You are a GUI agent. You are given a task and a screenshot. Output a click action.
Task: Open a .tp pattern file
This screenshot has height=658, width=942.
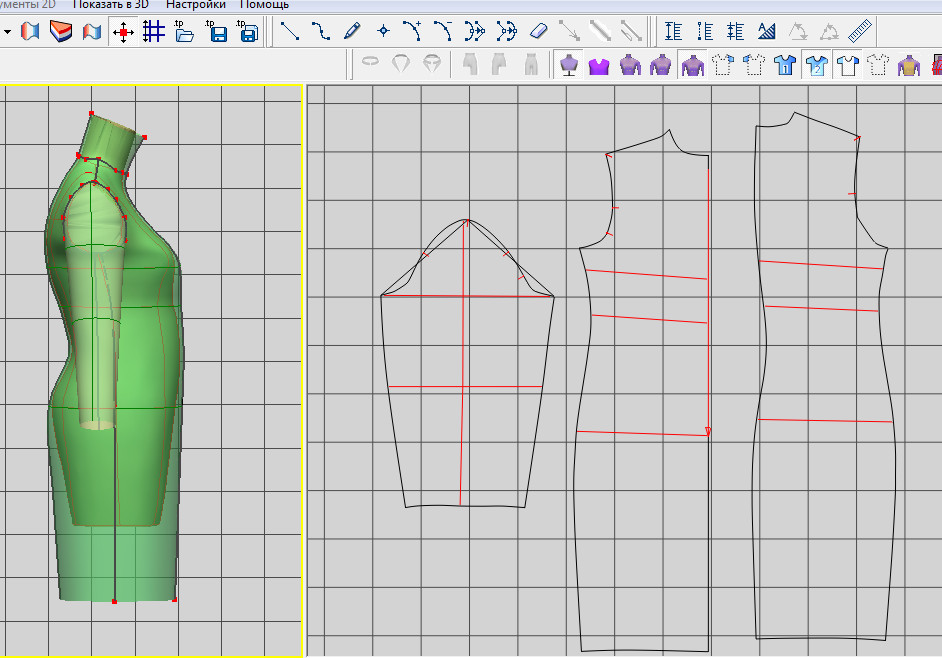click(184, 31)
